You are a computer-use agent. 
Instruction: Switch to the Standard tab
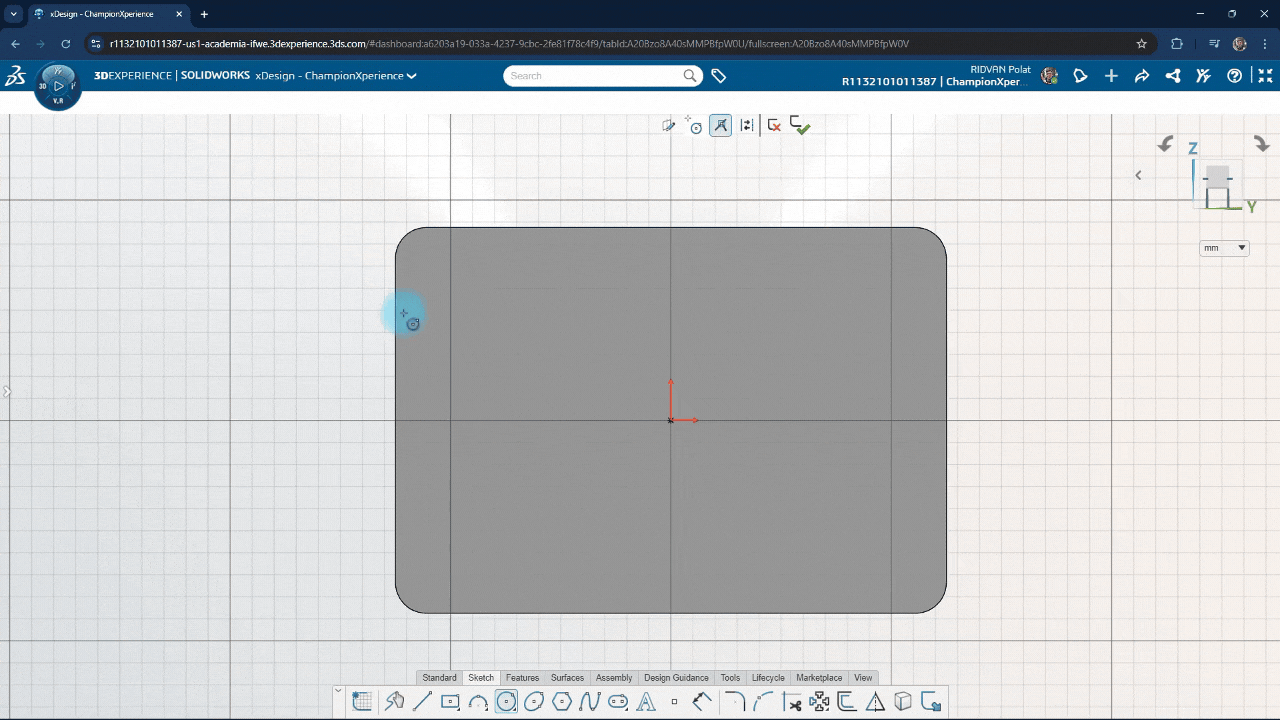point(439,678)
